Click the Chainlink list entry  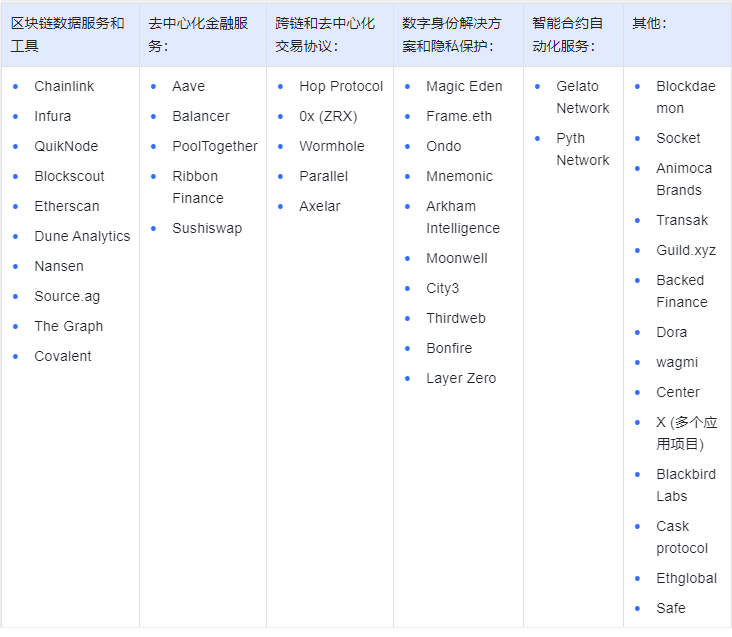pos(64,86)
